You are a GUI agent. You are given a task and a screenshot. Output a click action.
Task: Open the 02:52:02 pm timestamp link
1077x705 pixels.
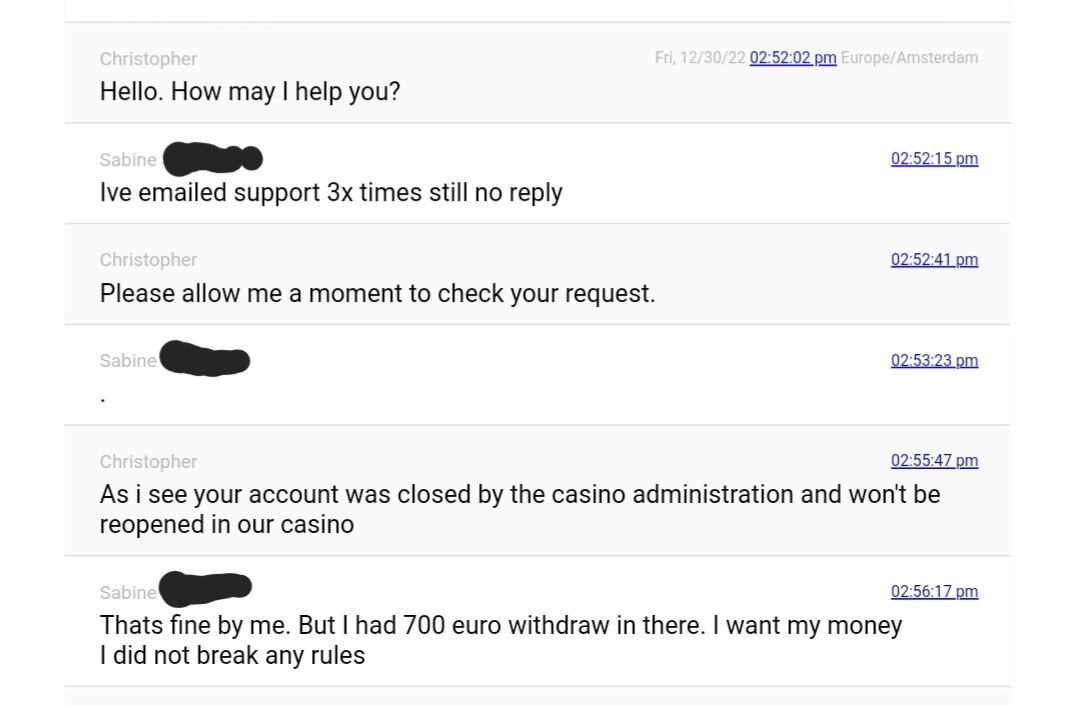coord(792,58)
